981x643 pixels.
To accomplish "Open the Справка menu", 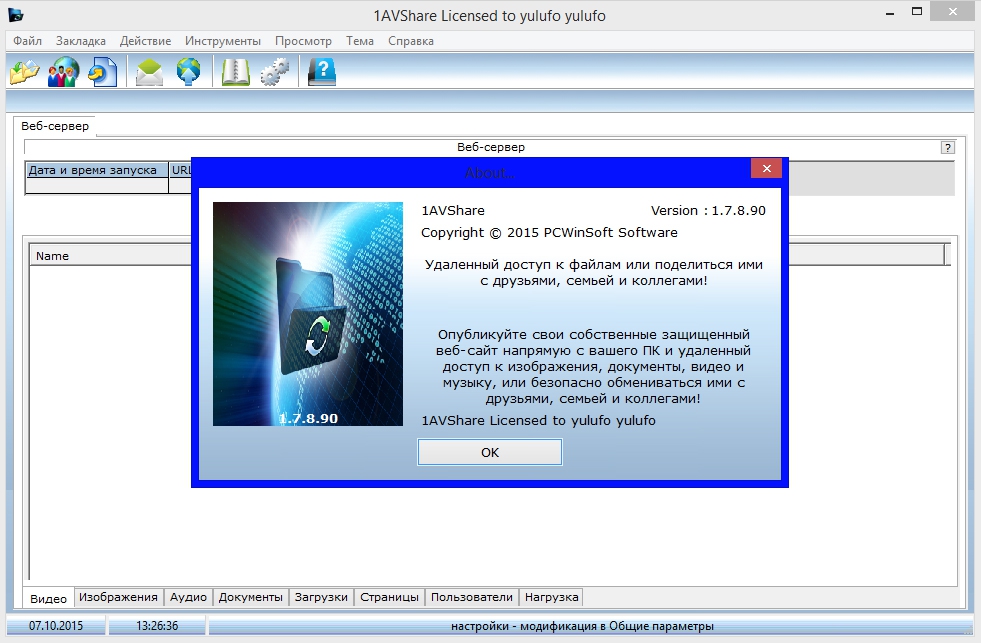I will coord(410,41).
